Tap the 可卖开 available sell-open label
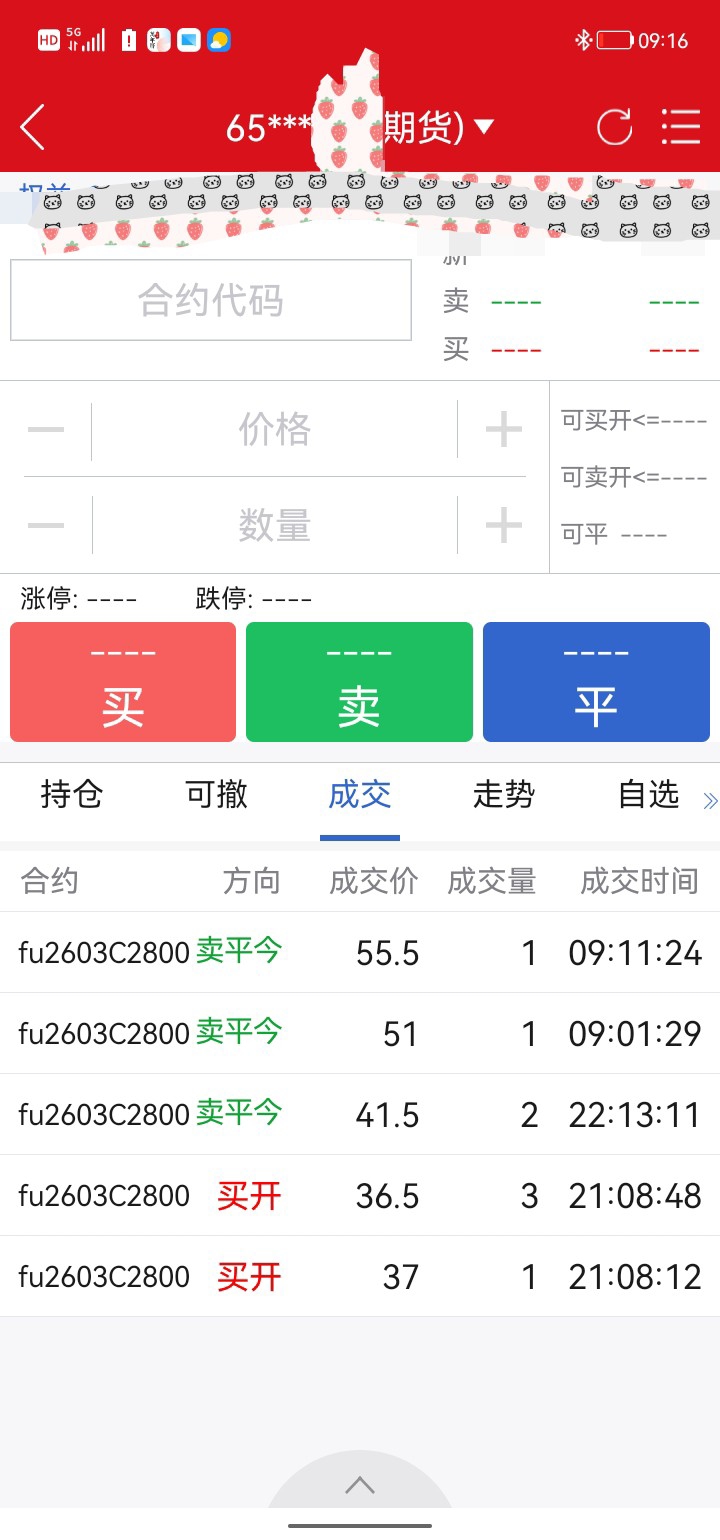The image size is (720, 1540). pos(634,477)
